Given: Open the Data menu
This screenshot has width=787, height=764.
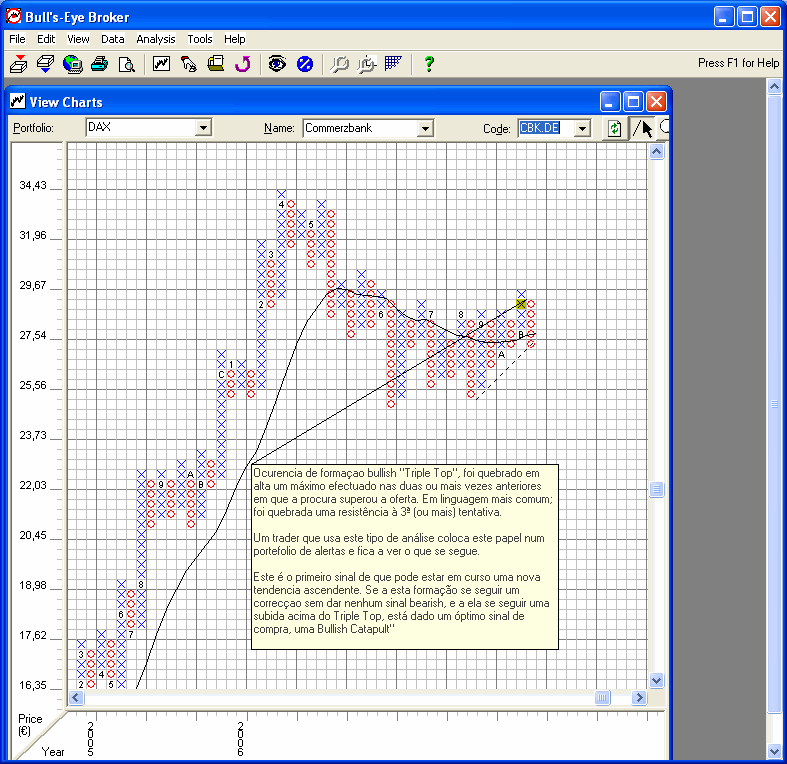Looking at the screenshot, I should tap(112, 39).
